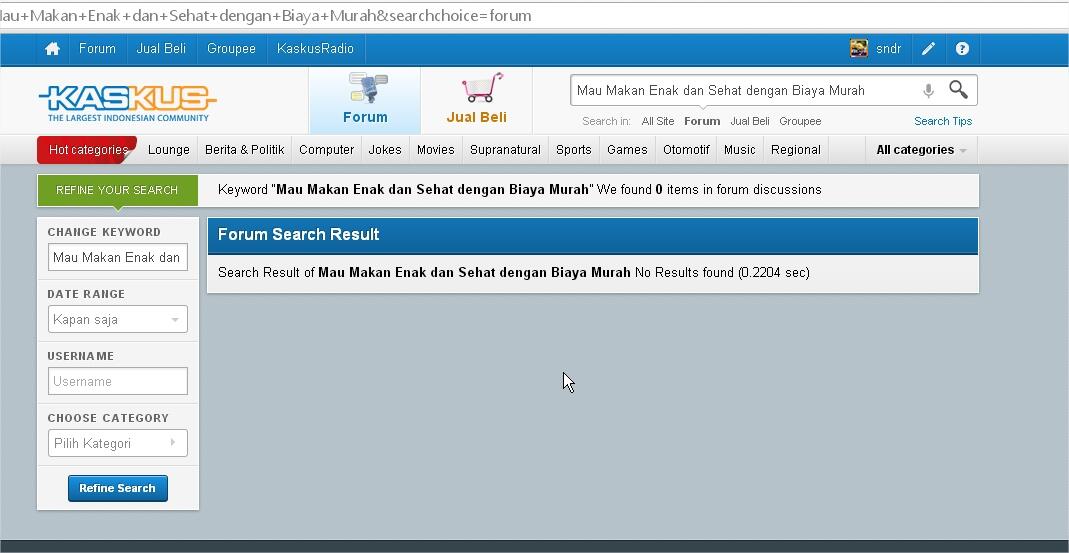The width and height of the screenshot is (1069, 553).
Task: Click the Refine Search button
Action: pos(117,488)
